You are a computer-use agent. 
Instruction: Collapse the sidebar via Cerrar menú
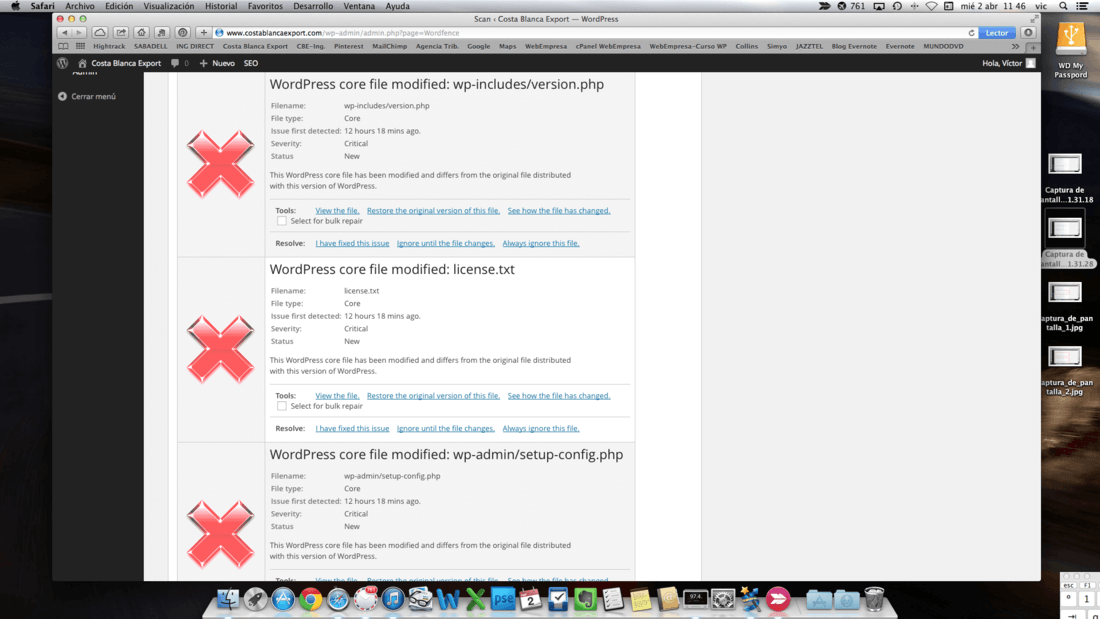[87, 96]
